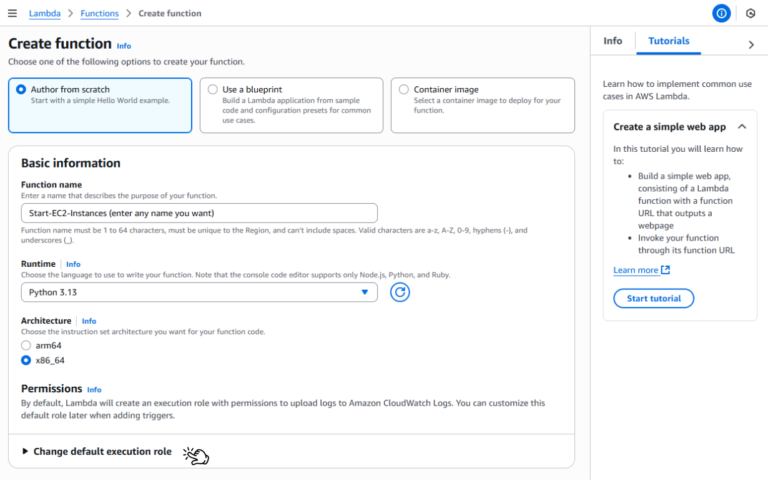Click the blue info circle icon
This screenshot has height=483, width=768.
click(721, 13)
